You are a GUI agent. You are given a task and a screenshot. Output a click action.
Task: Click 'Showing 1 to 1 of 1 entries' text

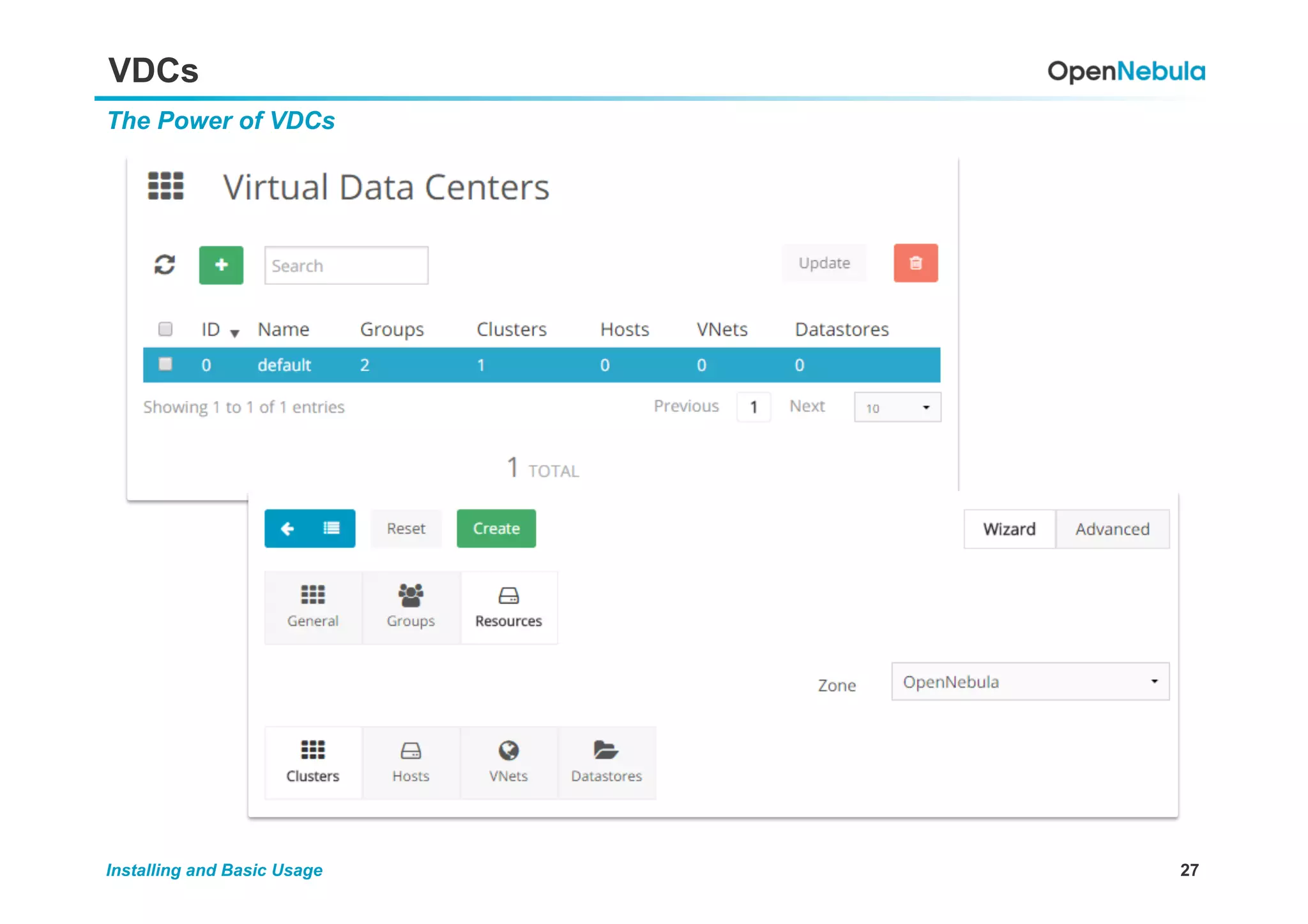(244, 407)
